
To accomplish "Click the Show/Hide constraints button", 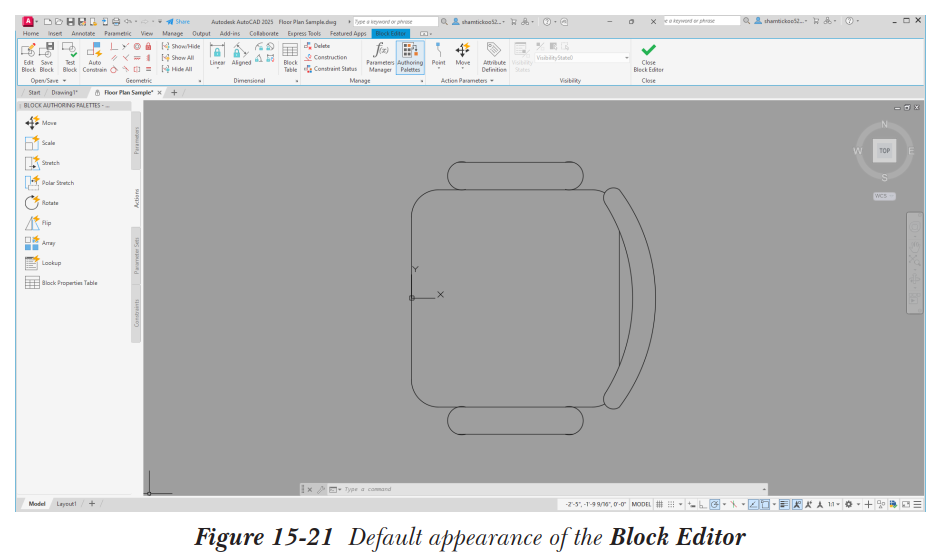I will click(181, 46).
